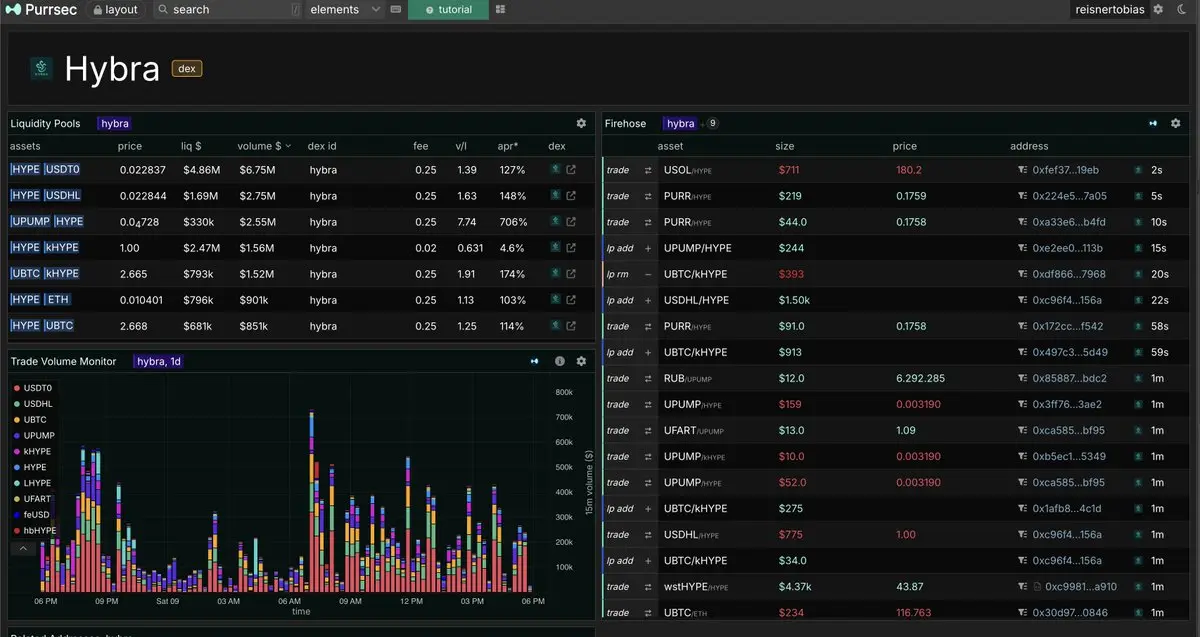This screenshot has width=1200, height=637.
Task: Sort pools by liq $ column
Action: tap(191, 146)
